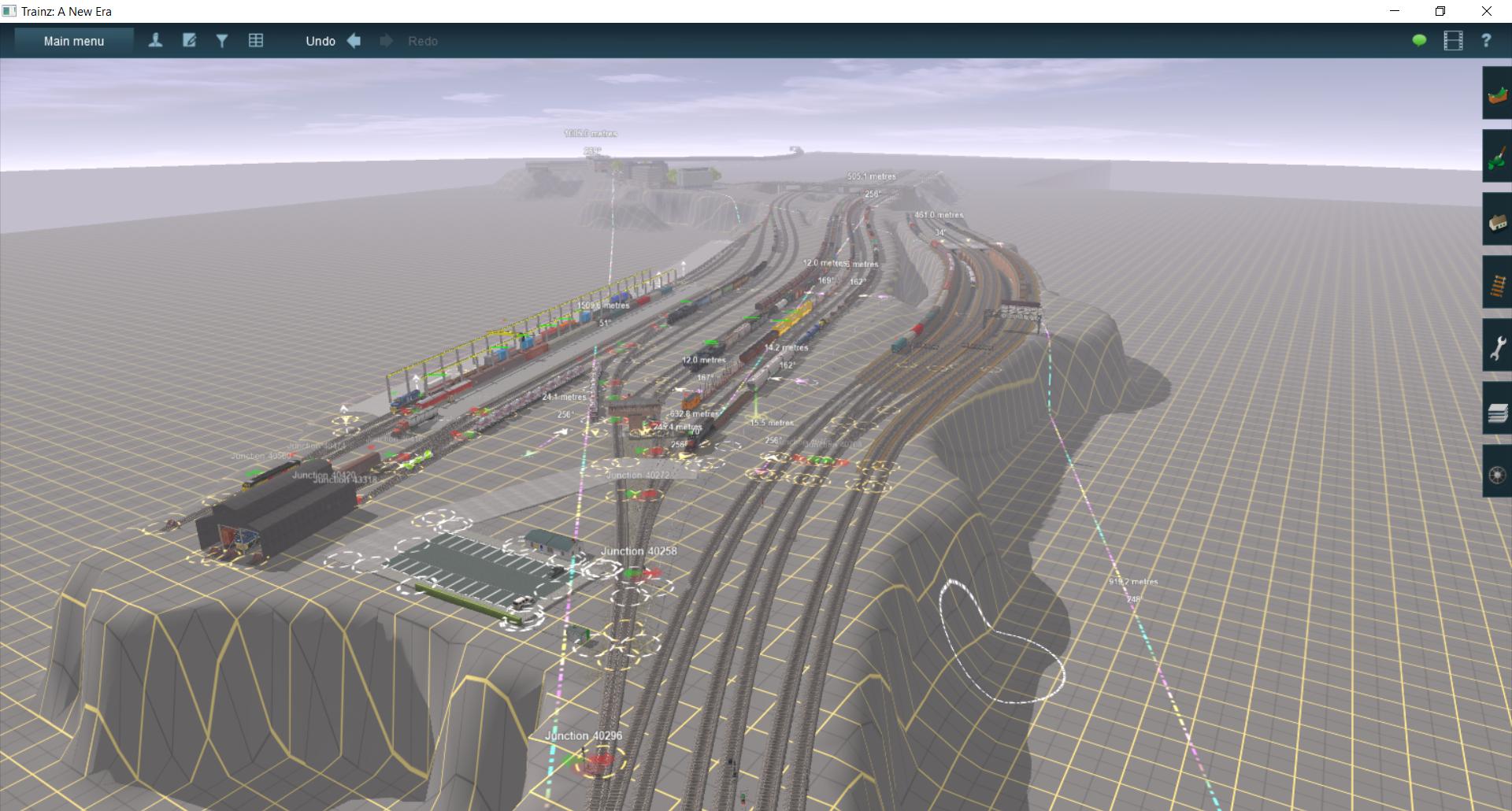Close the Trainz: A New Era window
This screenshot has width=1512, height=811.
[1487, 11]
